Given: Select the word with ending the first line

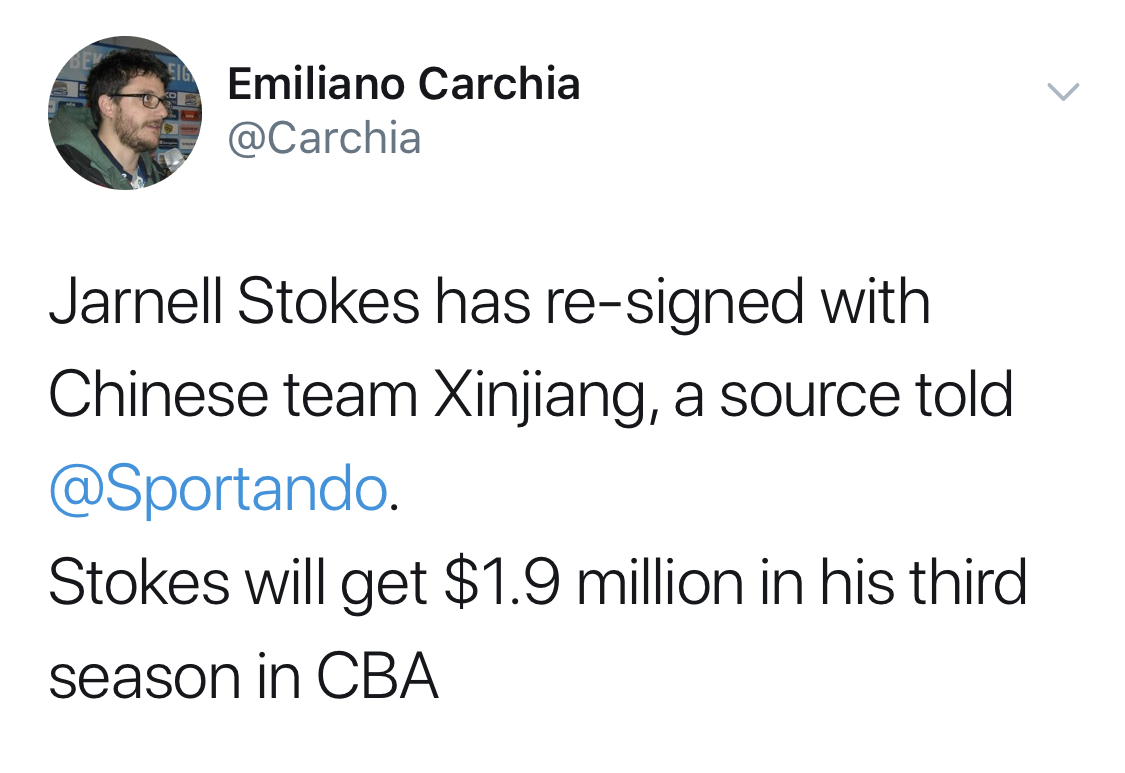Looking at the screenshot, I should (x=875, y=301).
